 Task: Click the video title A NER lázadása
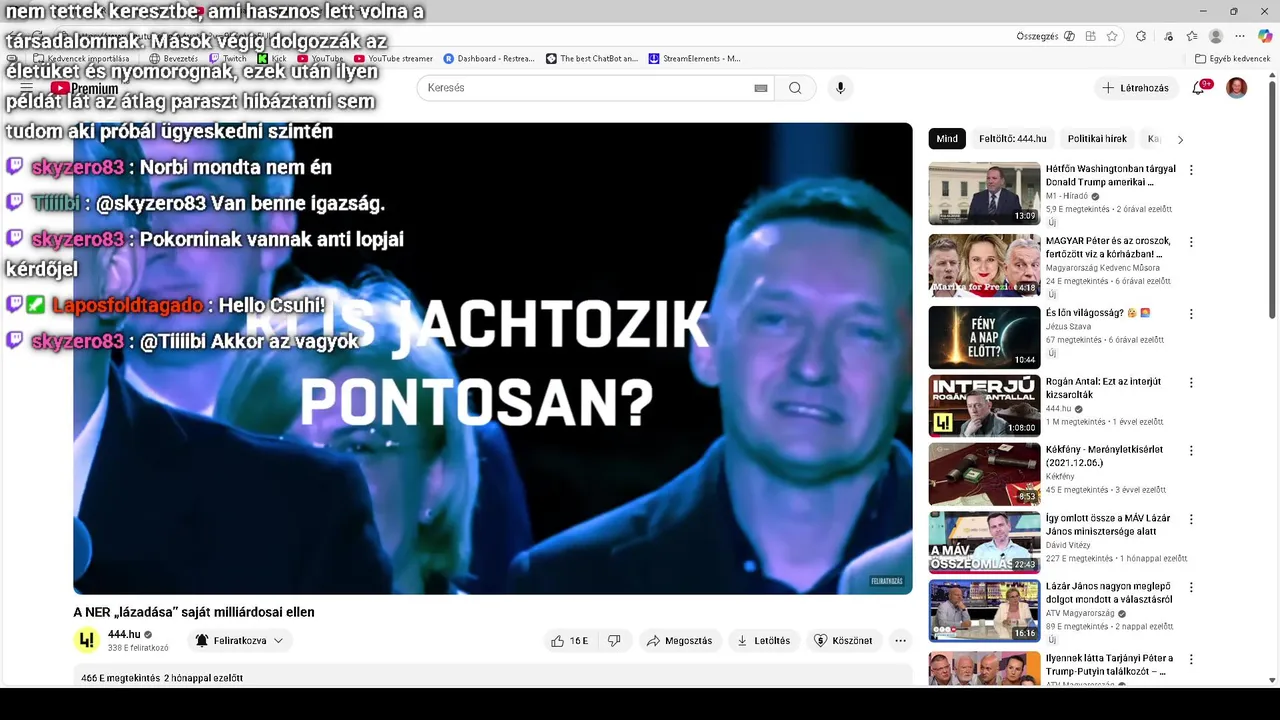[194, 612]
